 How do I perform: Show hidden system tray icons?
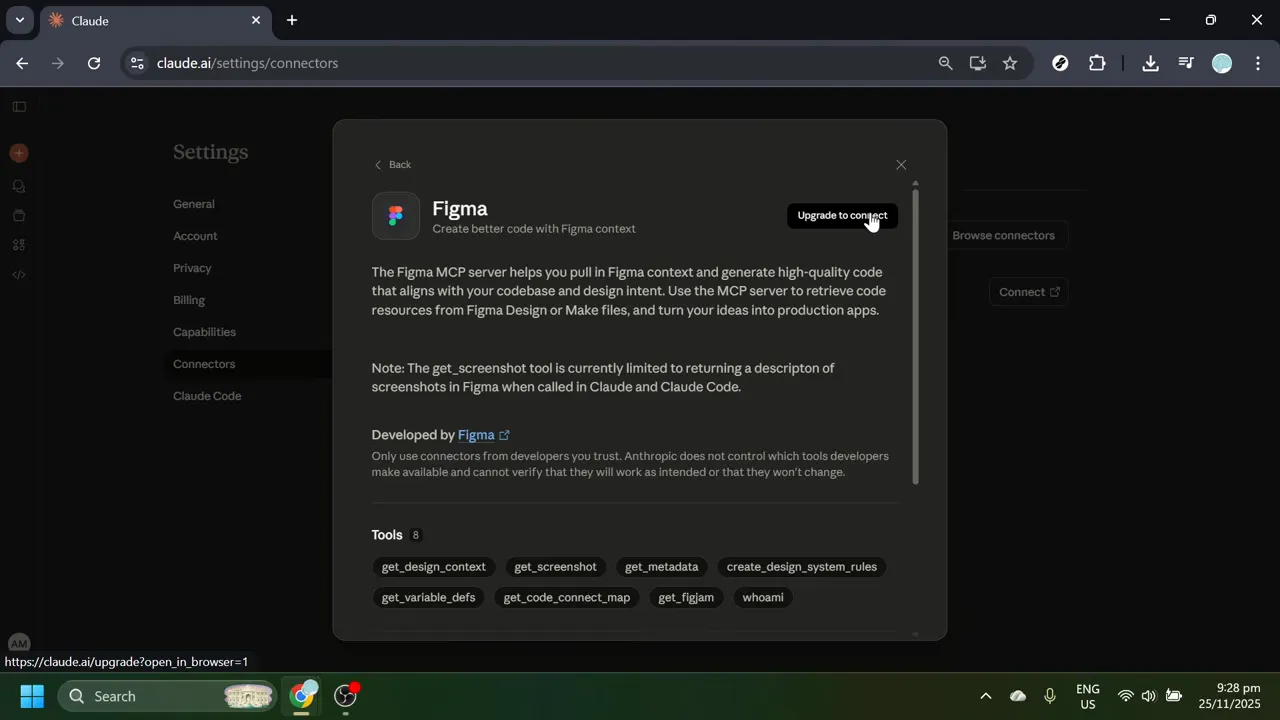pos(985,696)
